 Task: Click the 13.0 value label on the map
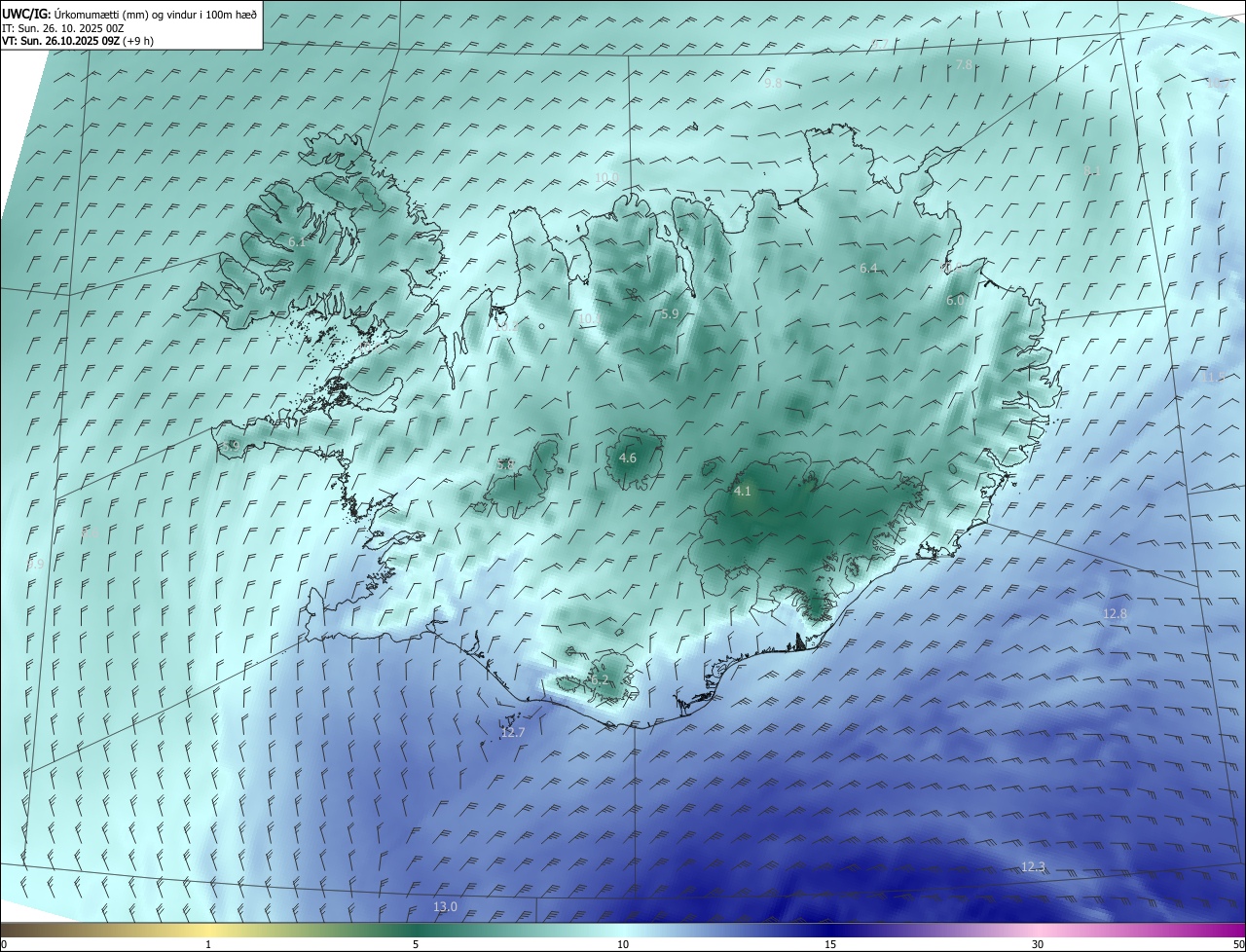[445, 906]
